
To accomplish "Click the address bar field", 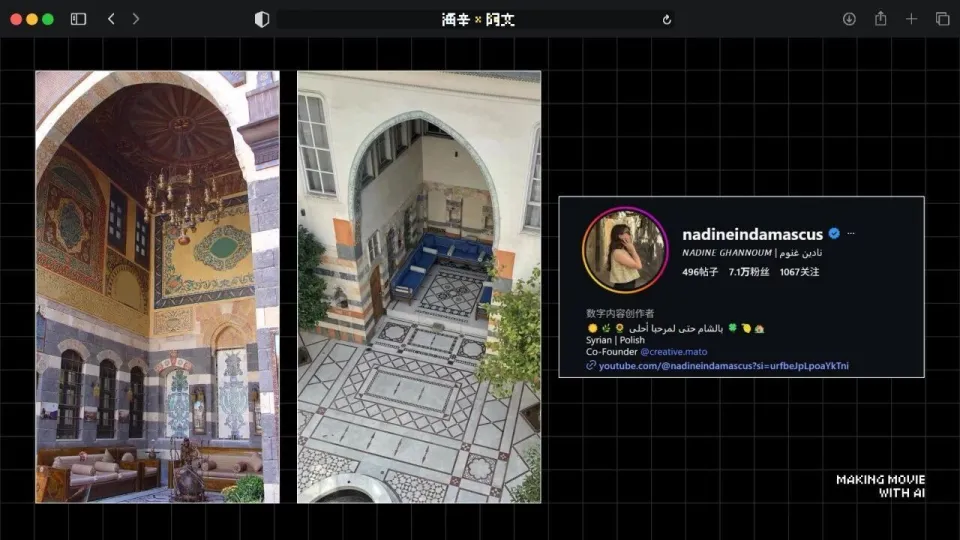I will tap(477, 19).
